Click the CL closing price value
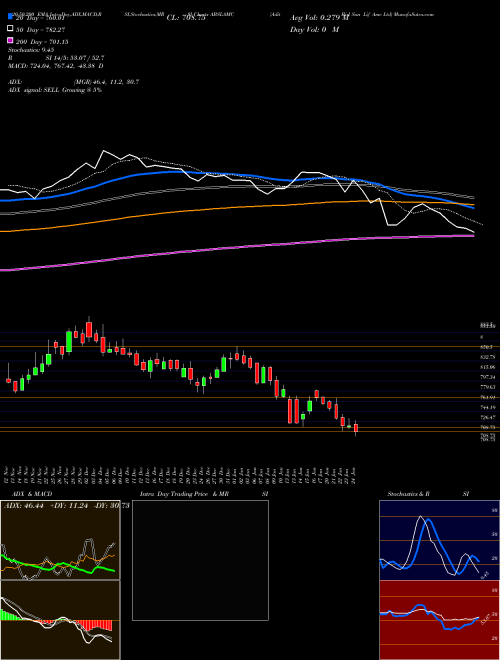 point(186,18)
